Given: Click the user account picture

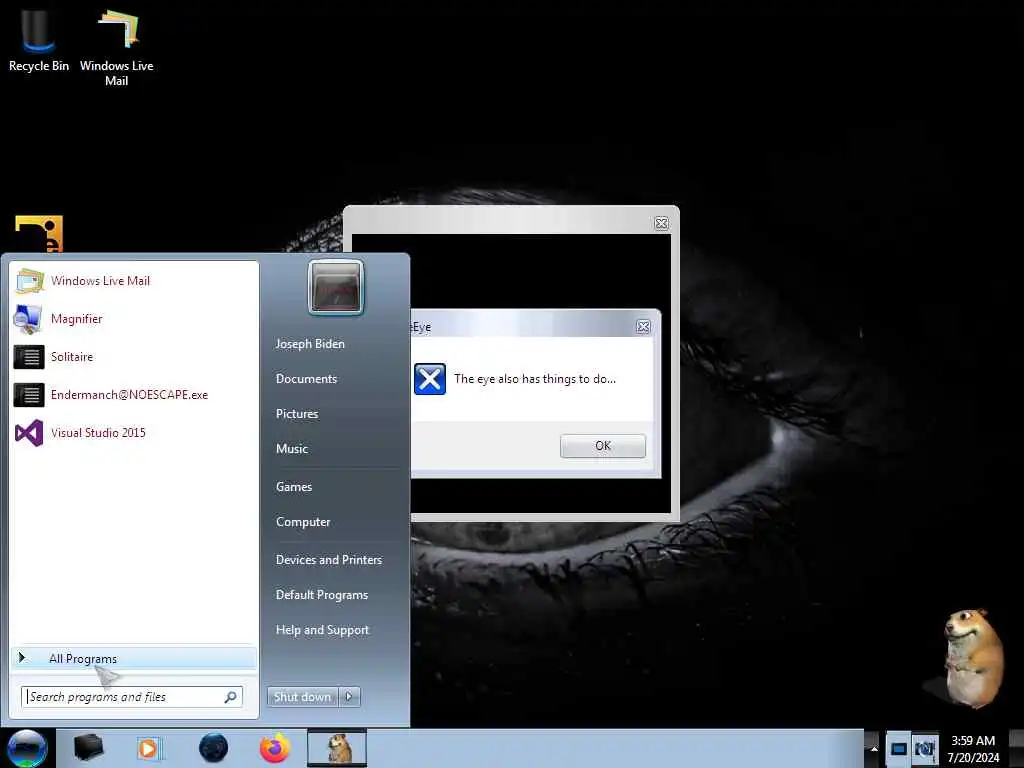Looking at the screenshot, I should pyautogui.click(x=336, y=287).
